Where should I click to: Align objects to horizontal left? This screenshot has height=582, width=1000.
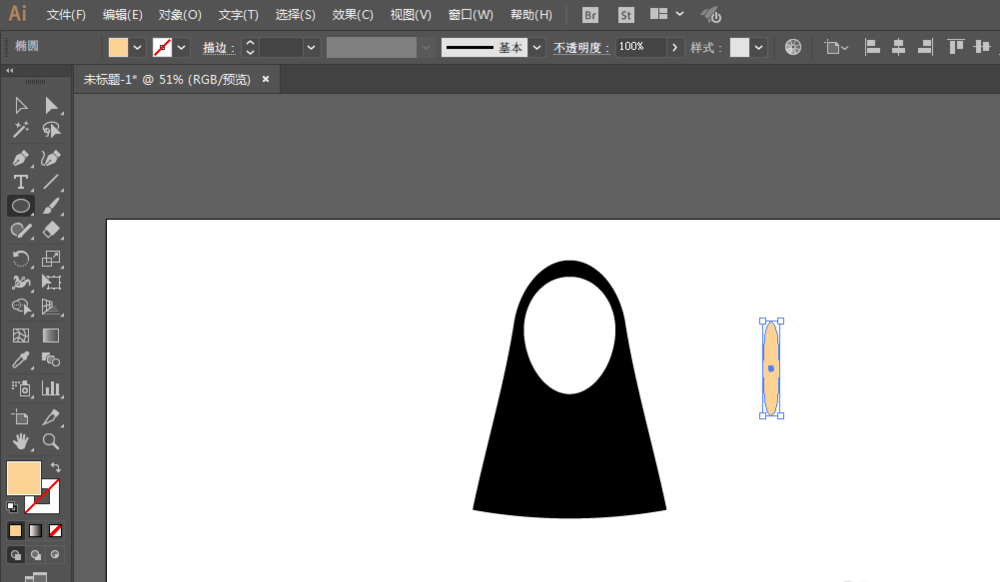[872, 47]
